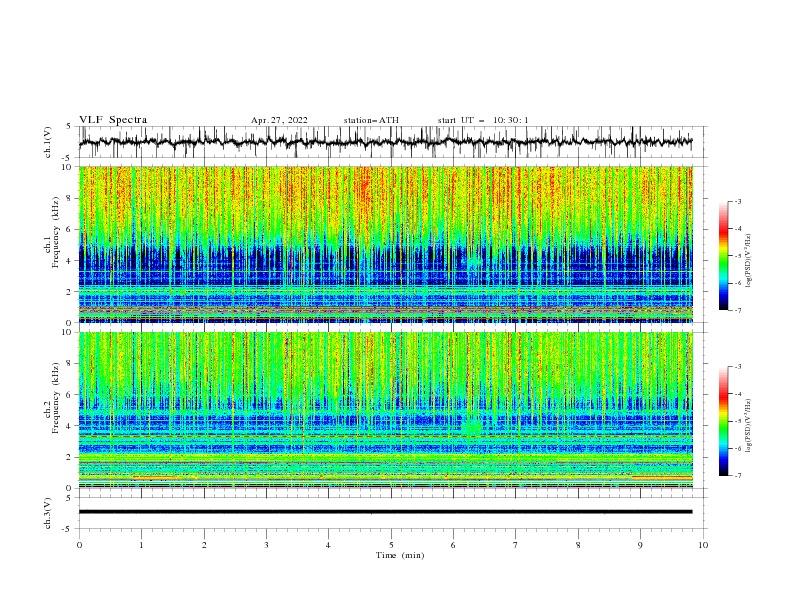Screen dimensions: 792x612
Task: Select the ch.1 "Frequency (kHz)" axis label
Action: (x=56, y=232)
